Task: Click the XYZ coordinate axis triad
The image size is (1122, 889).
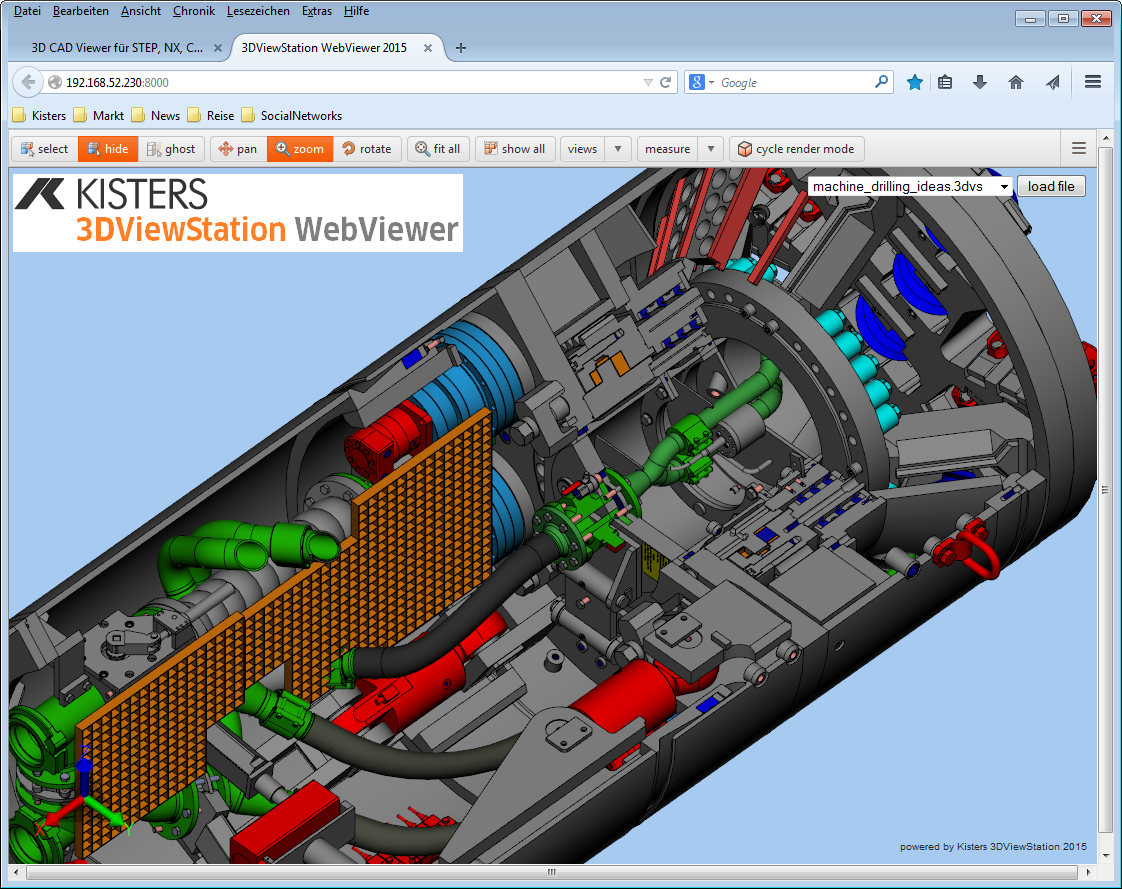Action: [x=82, y=792]
